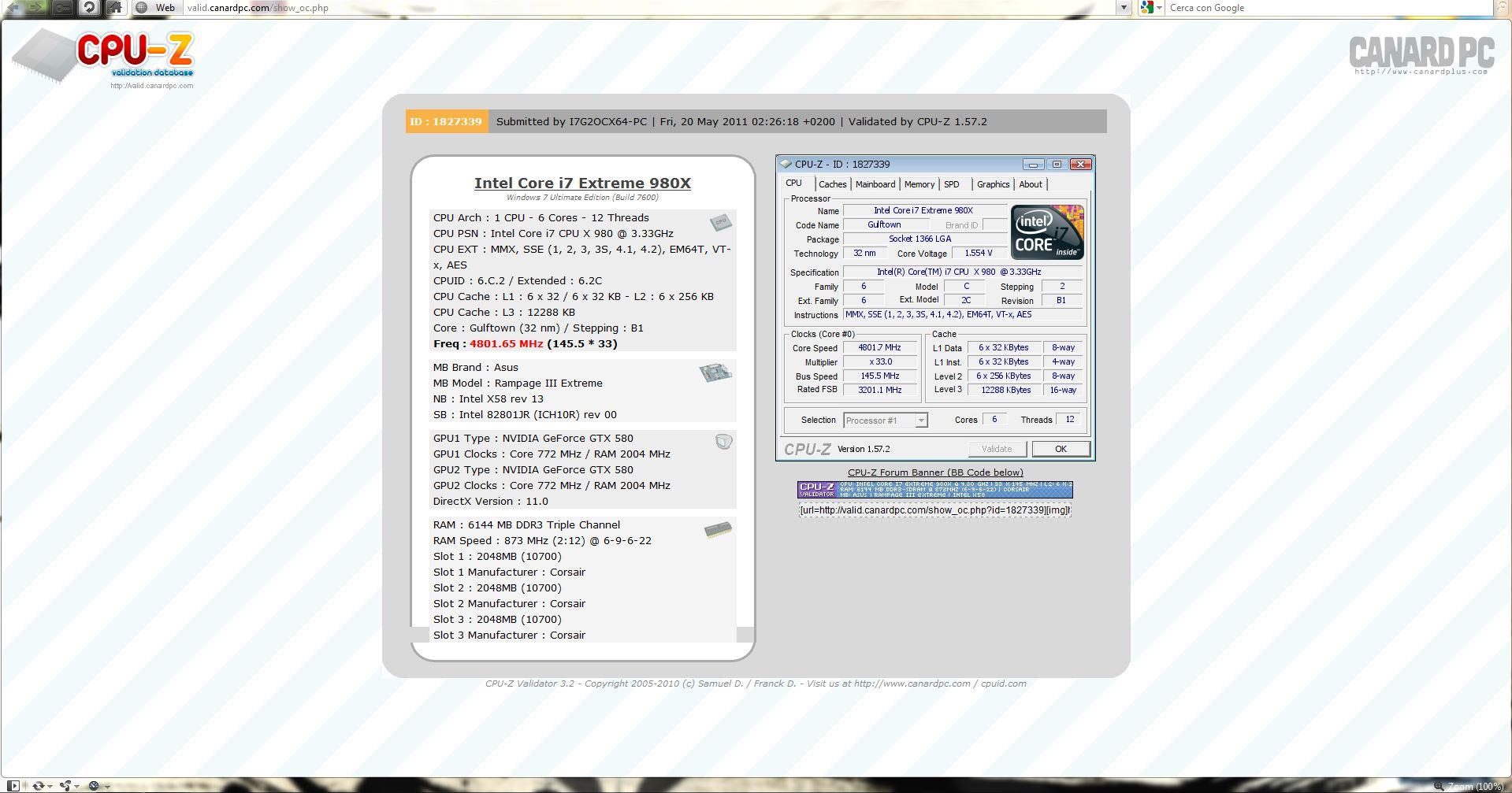Open the password wand key button
The image size is (1512, 793).
(63, 7)
